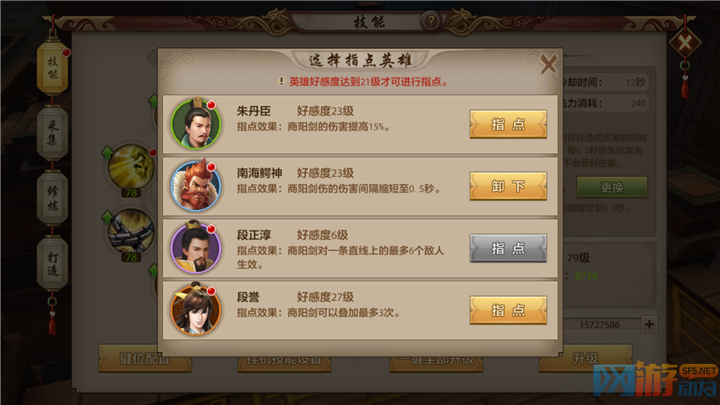Click 南海鳄神 hero portrait
Image resolution: width=720 pixels, height=405 pixels.
(x=196, y=186)
